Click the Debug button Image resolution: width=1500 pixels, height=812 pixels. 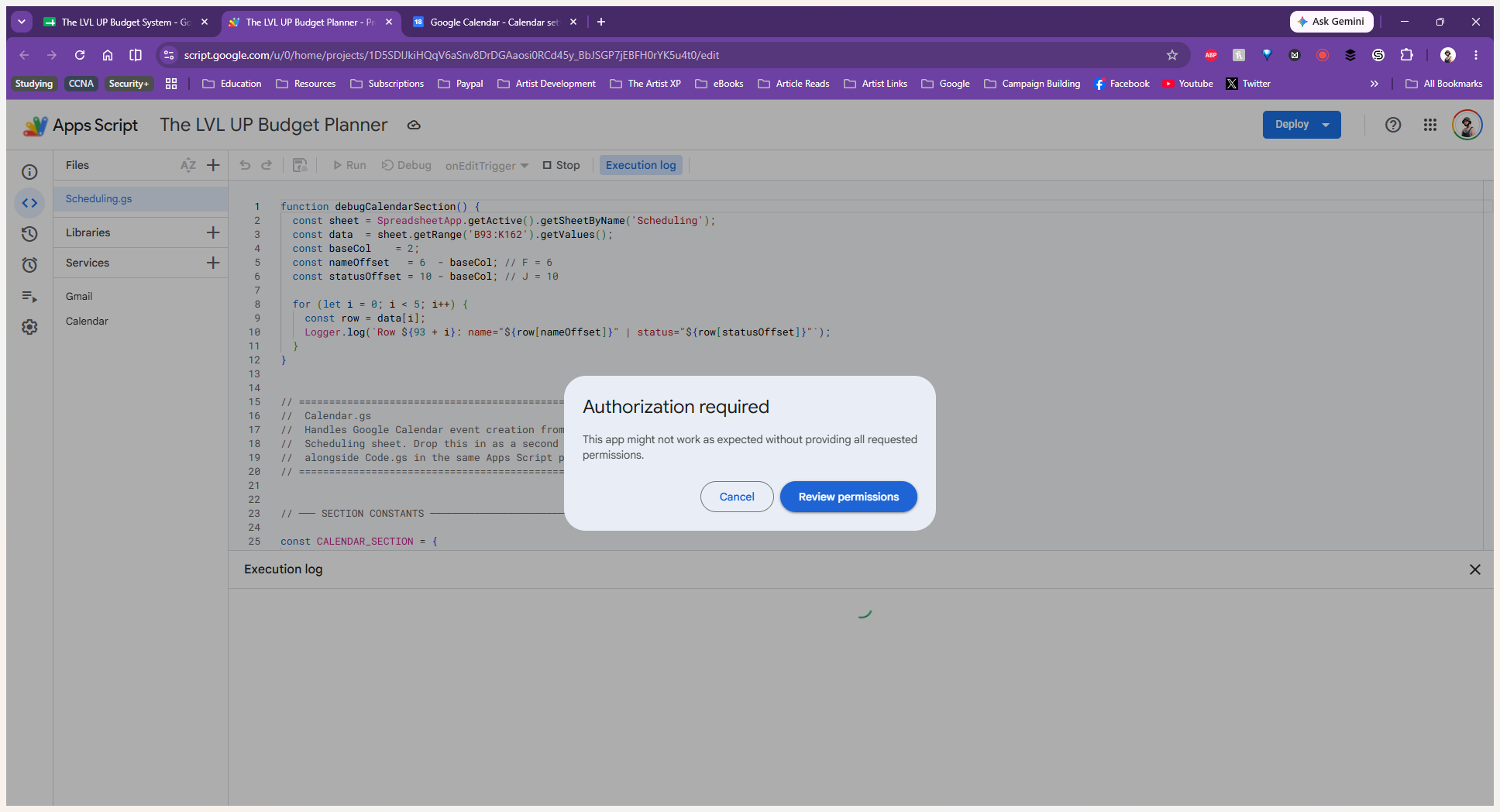407,165
